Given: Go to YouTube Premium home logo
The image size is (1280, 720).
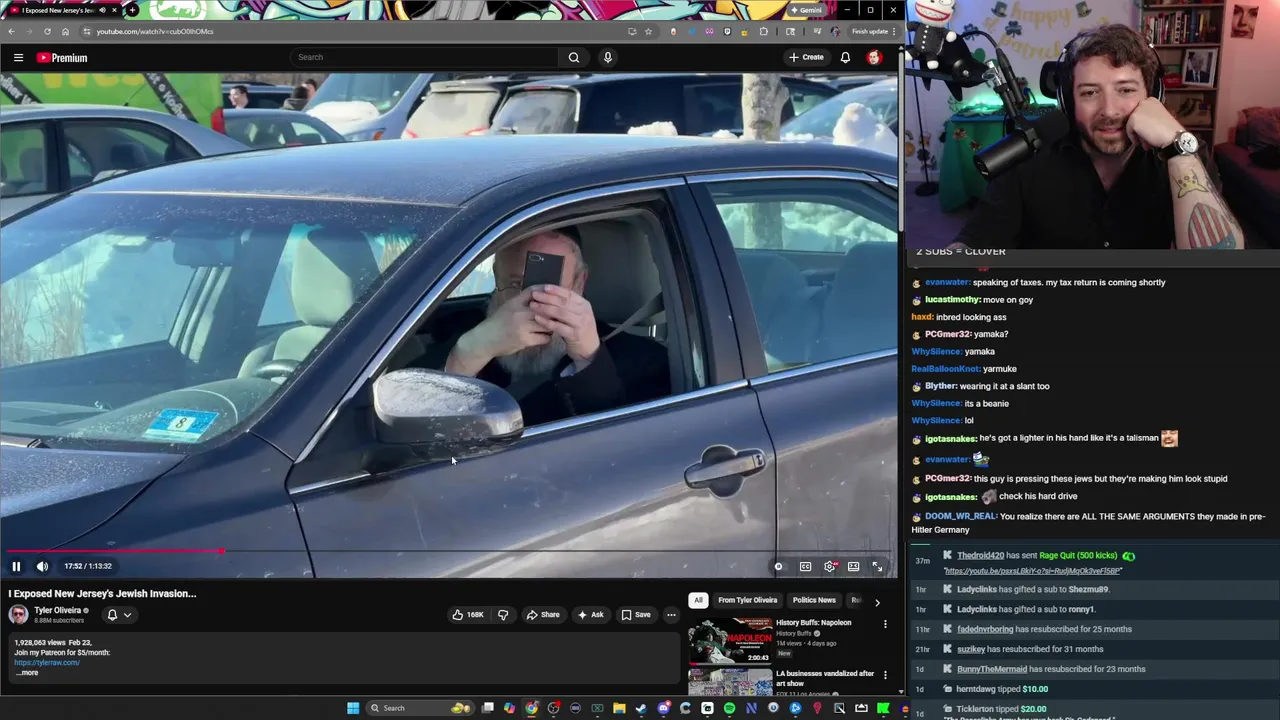Looking at the screenshot, I should pyautogui.click(x=62, y=57).
